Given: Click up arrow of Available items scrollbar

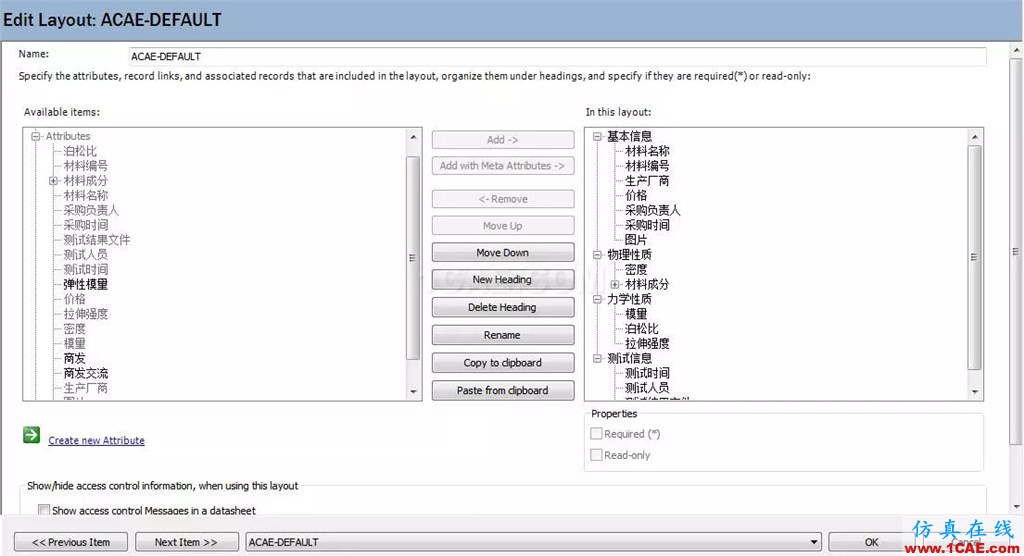Looking at the screenshot, I should coord(413,137).
